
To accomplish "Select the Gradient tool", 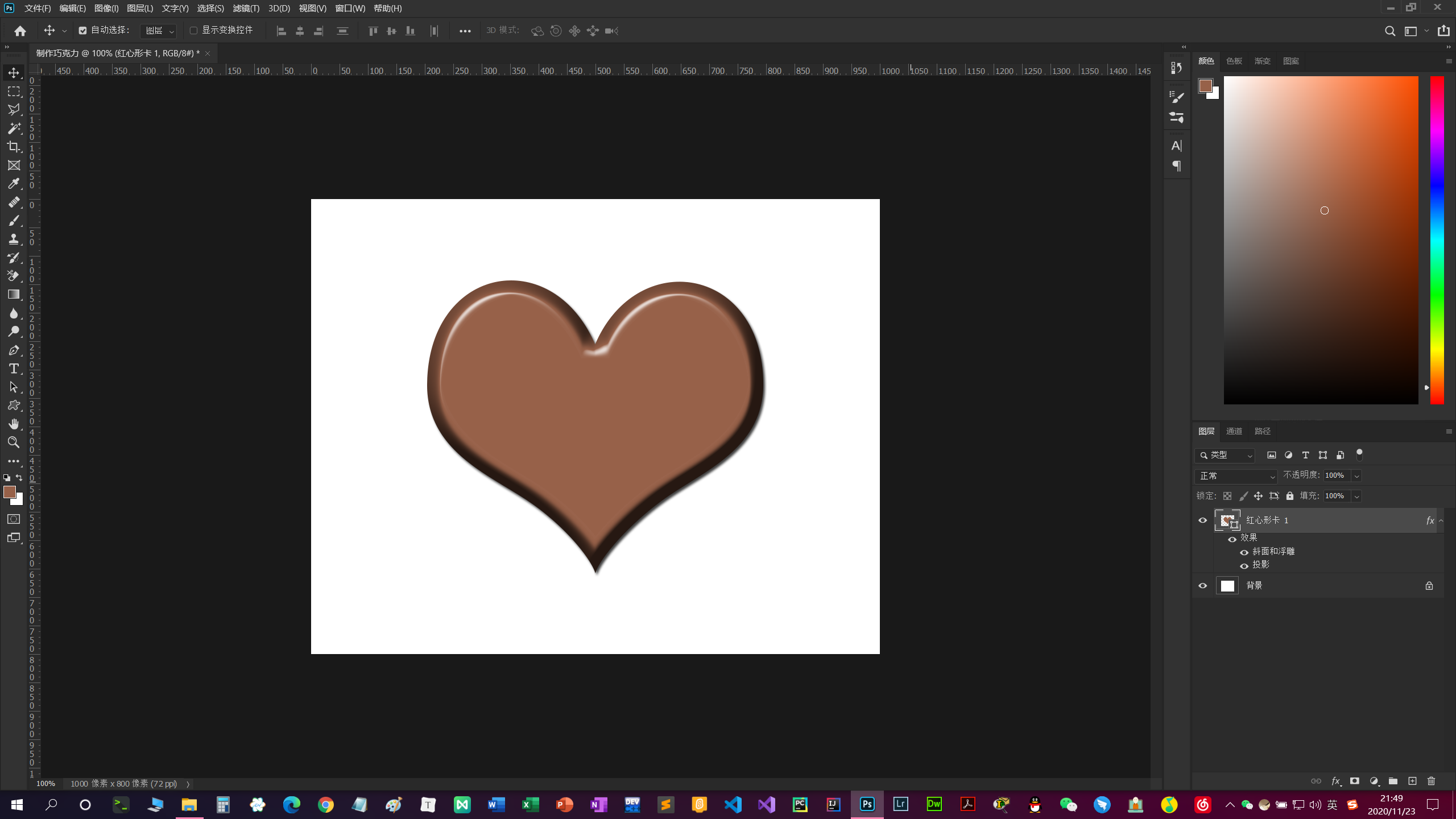I will click(14, 295).
